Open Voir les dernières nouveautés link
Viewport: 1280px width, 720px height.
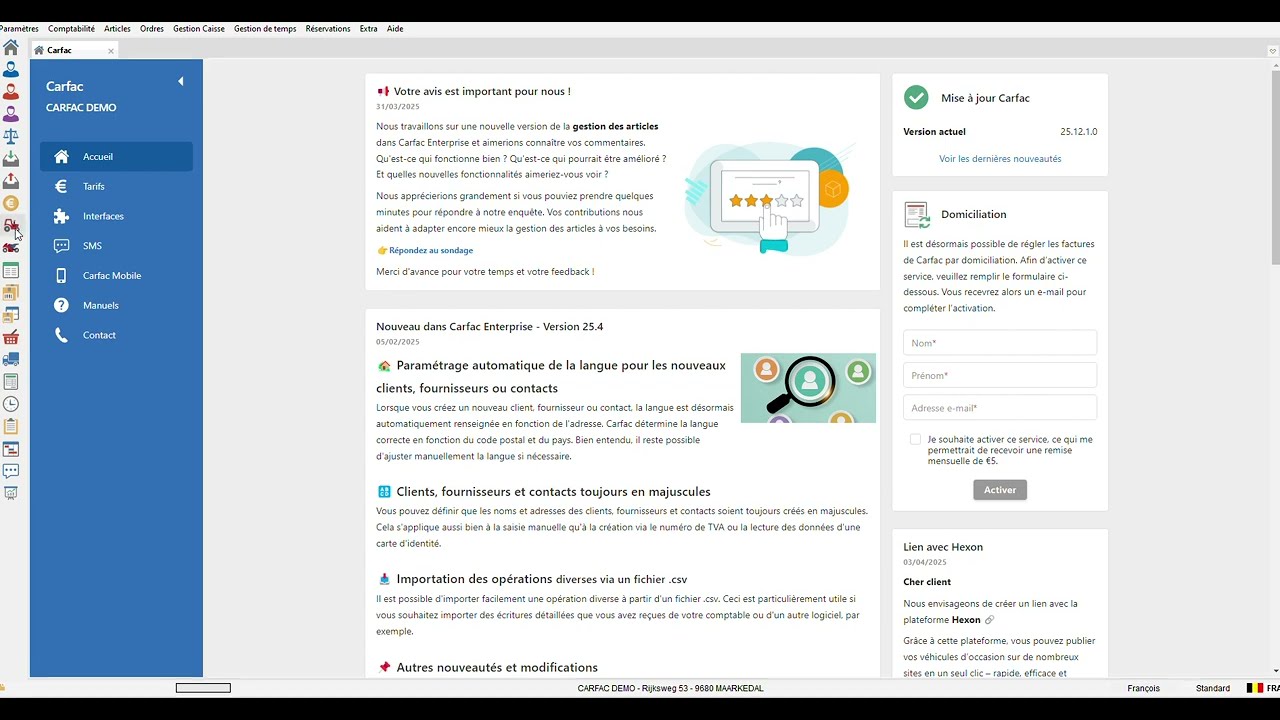click(x=1000, y=159)
